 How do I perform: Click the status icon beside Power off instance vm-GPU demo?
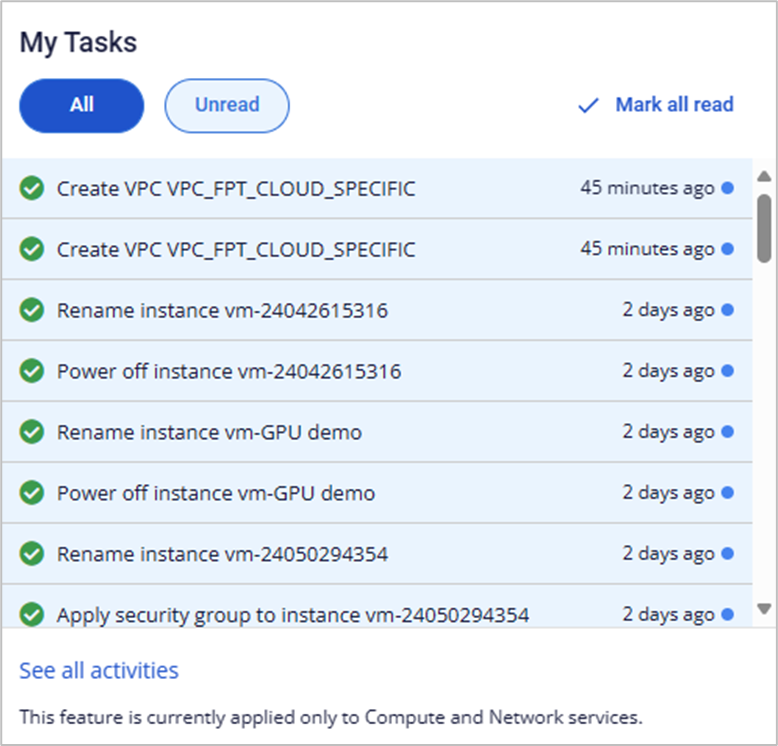[32, 493]
